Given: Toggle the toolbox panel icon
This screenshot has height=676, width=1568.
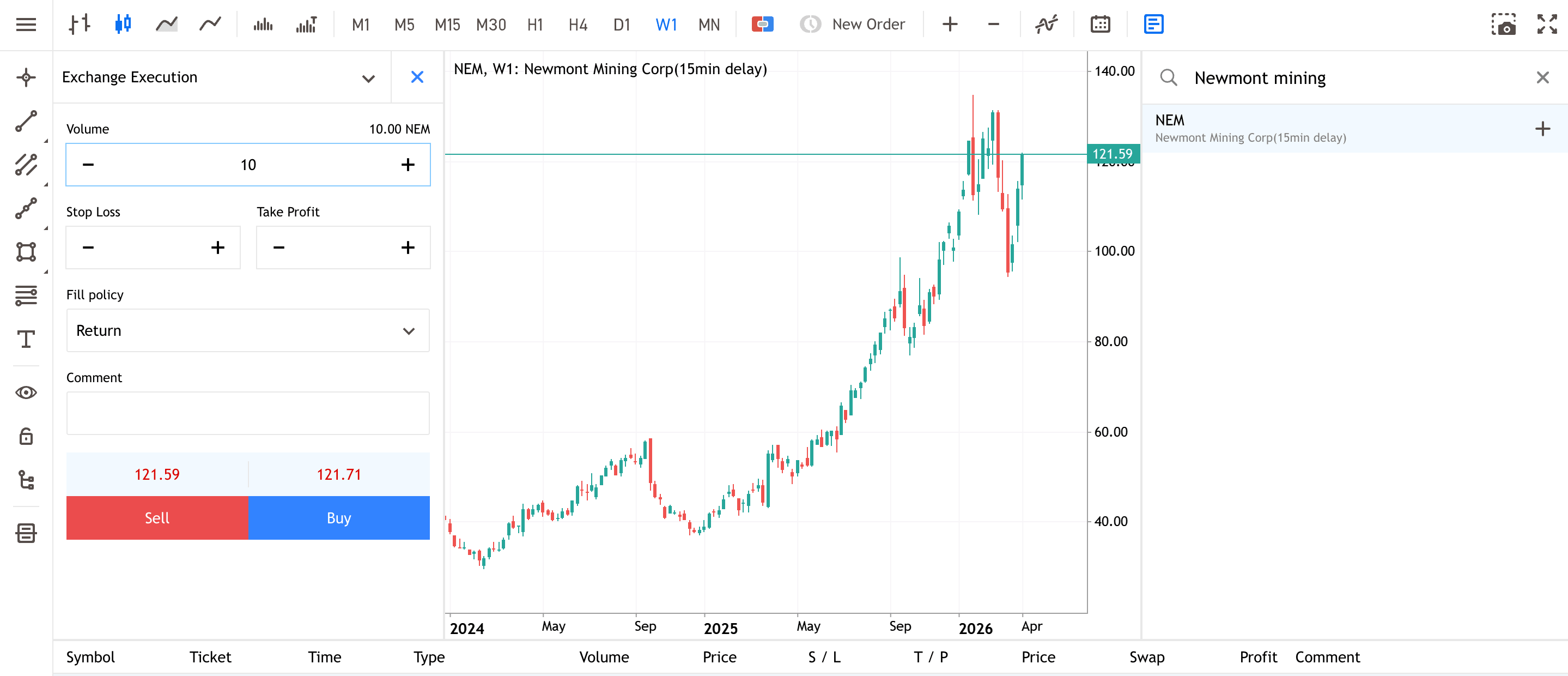Looking at the screenshot, I should click(x=1153, y=25).
